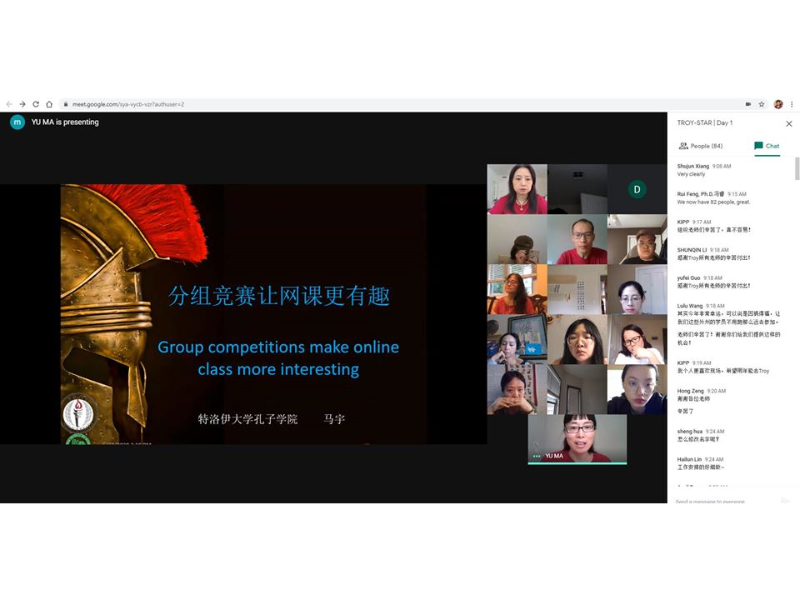Screen dimensions: 800x600
Task: Click the shared presentation slide
Action: click(x=243, y=314)
